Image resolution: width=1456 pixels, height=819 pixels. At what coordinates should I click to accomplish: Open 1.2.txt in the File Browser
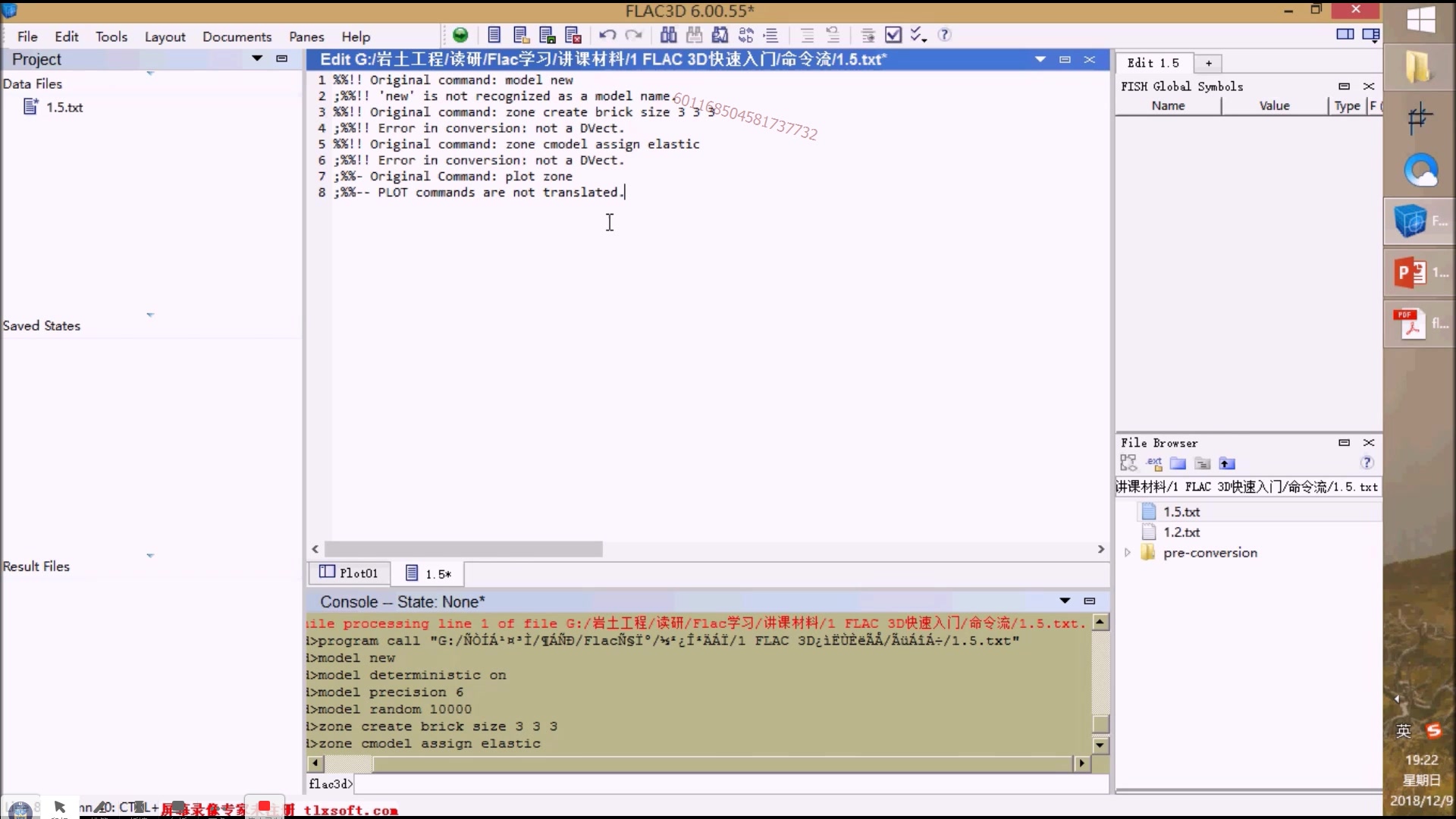(1181, 532)
